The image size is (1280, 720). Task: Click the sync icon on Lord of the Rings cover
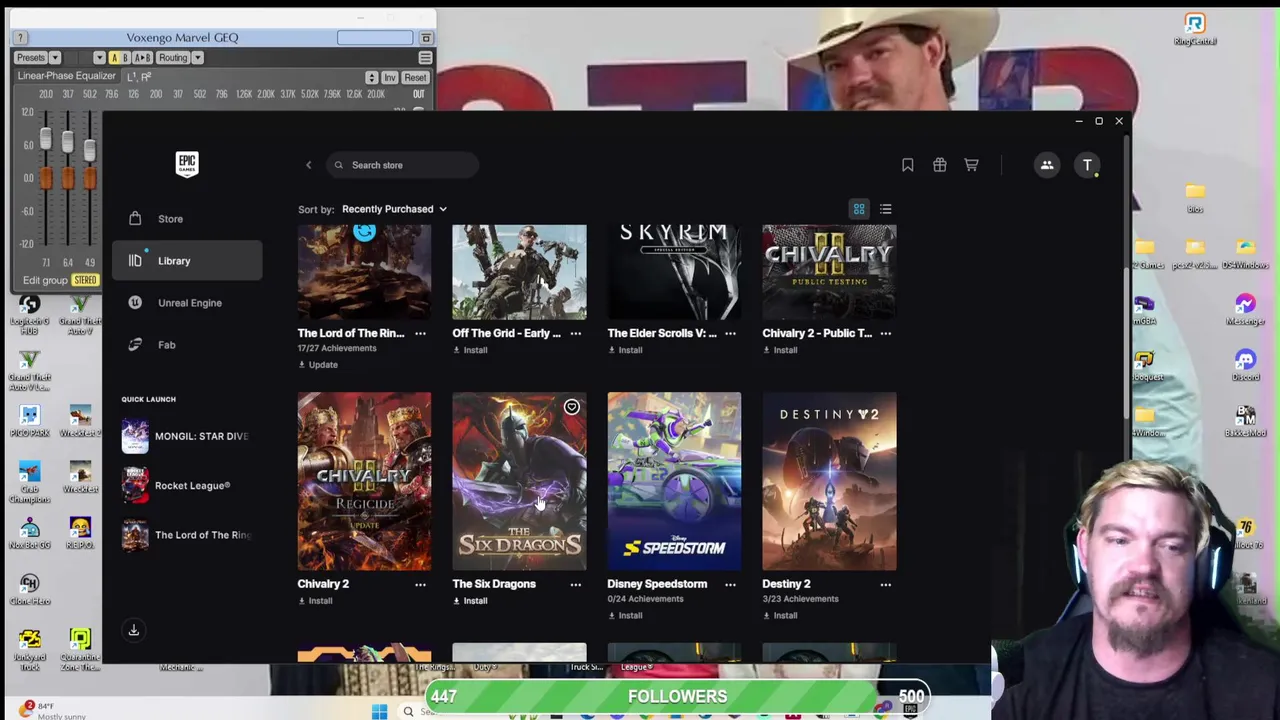pos(364,233)
